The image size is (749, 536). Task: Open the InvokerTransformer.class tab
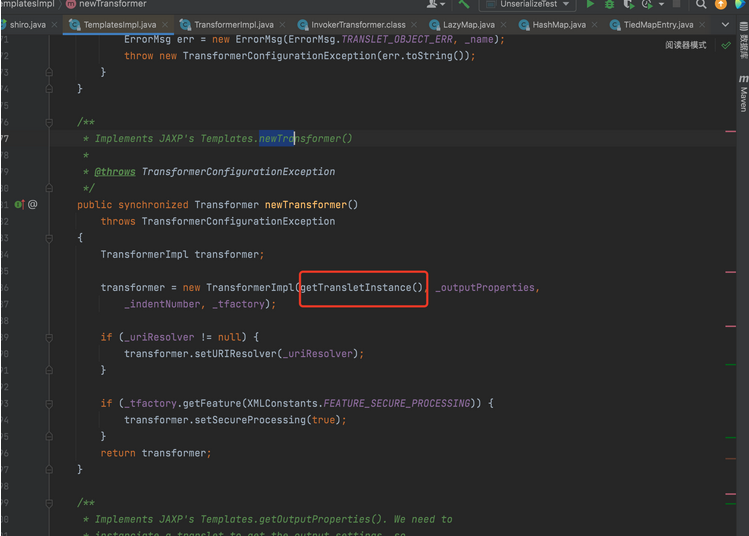[x=358, y=24]
